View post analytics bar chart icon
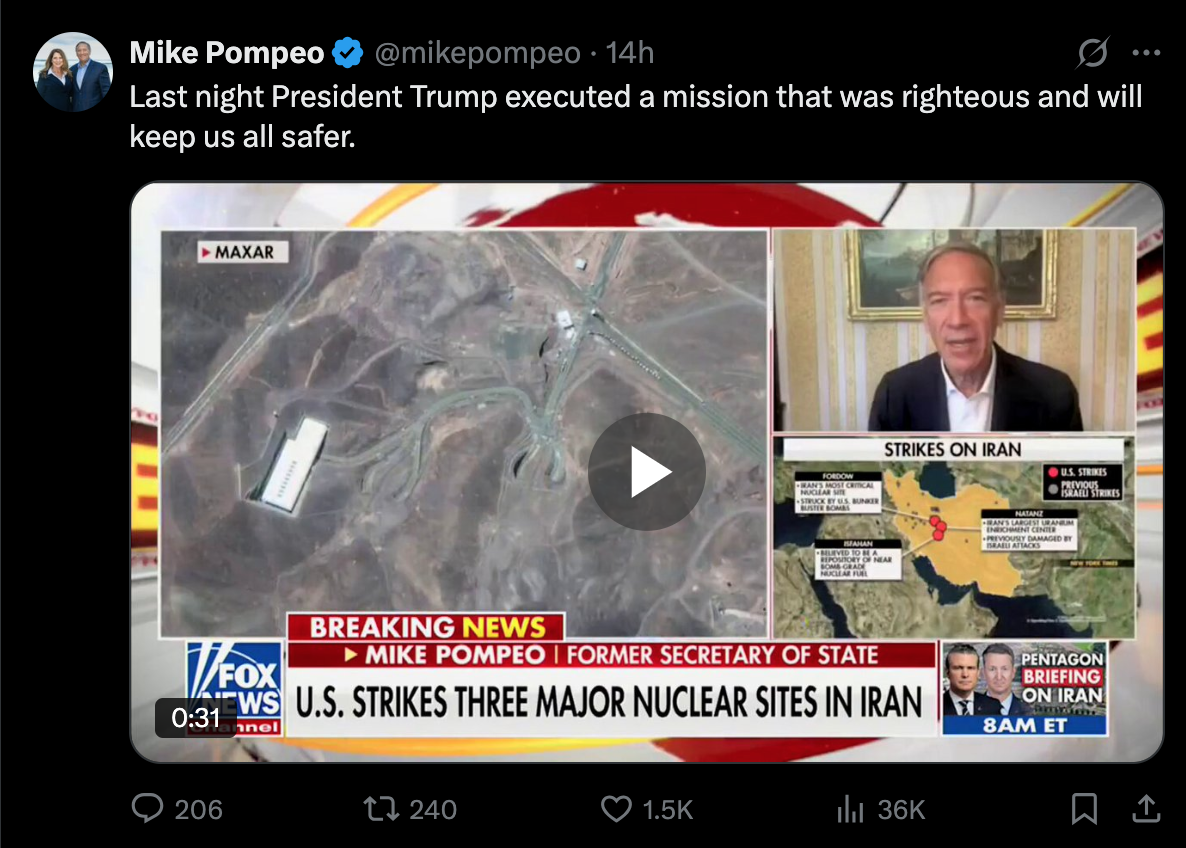 coord(851,809)
